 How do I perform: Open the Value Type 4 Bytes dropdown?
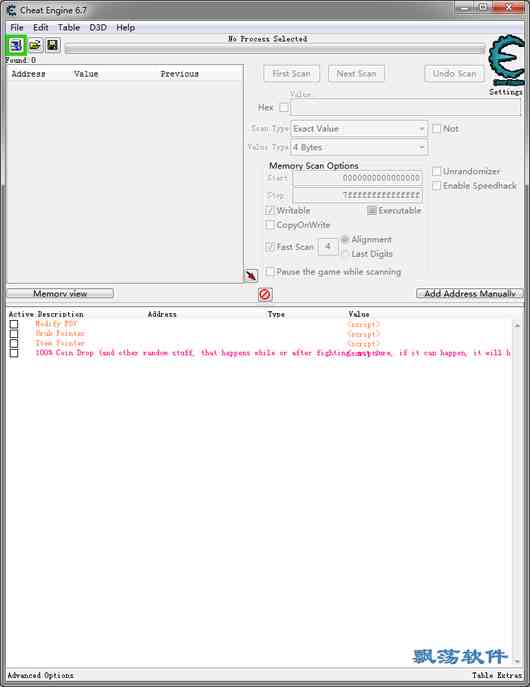(359, 147)
